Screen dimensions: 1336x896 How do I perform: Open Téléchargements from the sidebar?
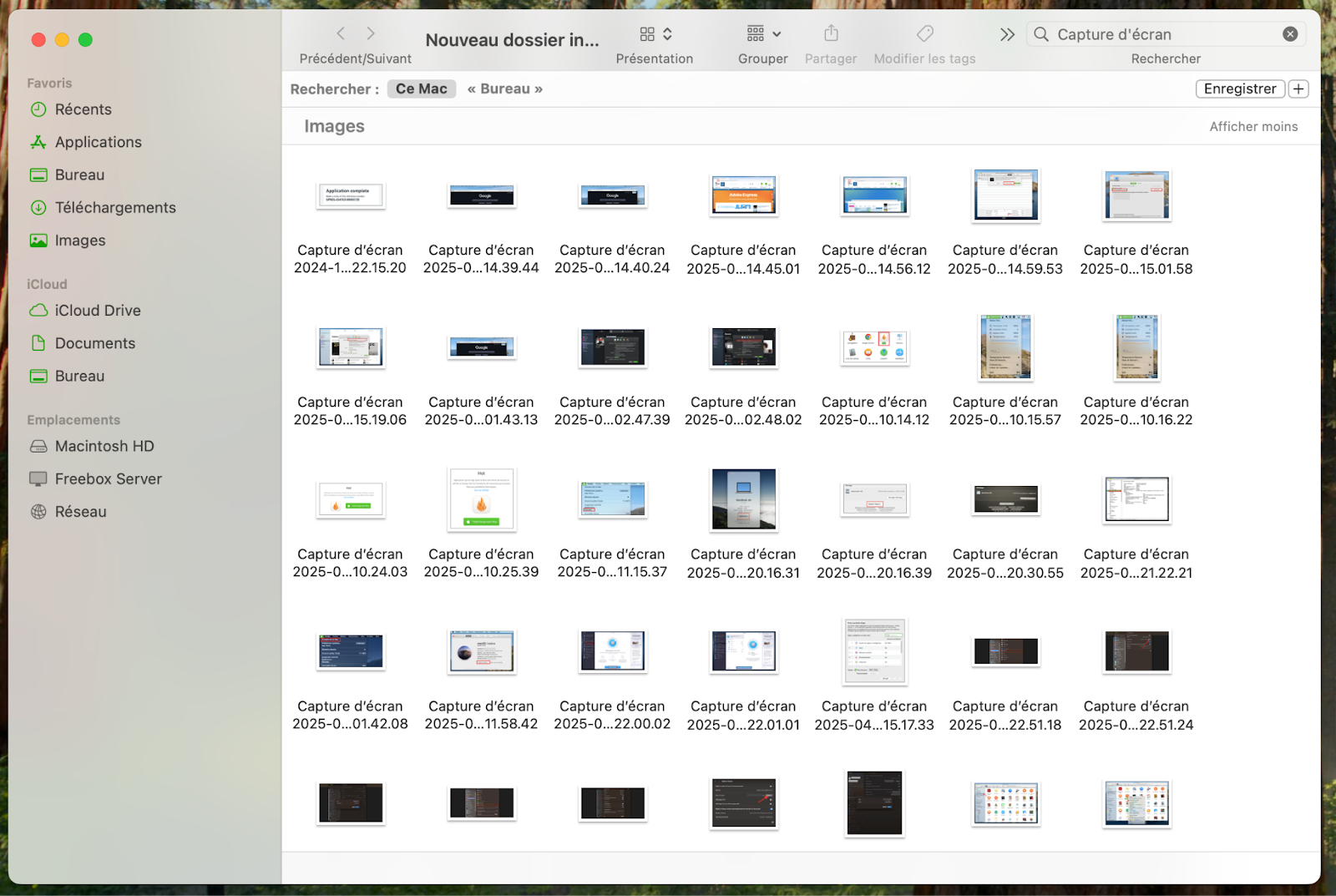click(114, 207)
